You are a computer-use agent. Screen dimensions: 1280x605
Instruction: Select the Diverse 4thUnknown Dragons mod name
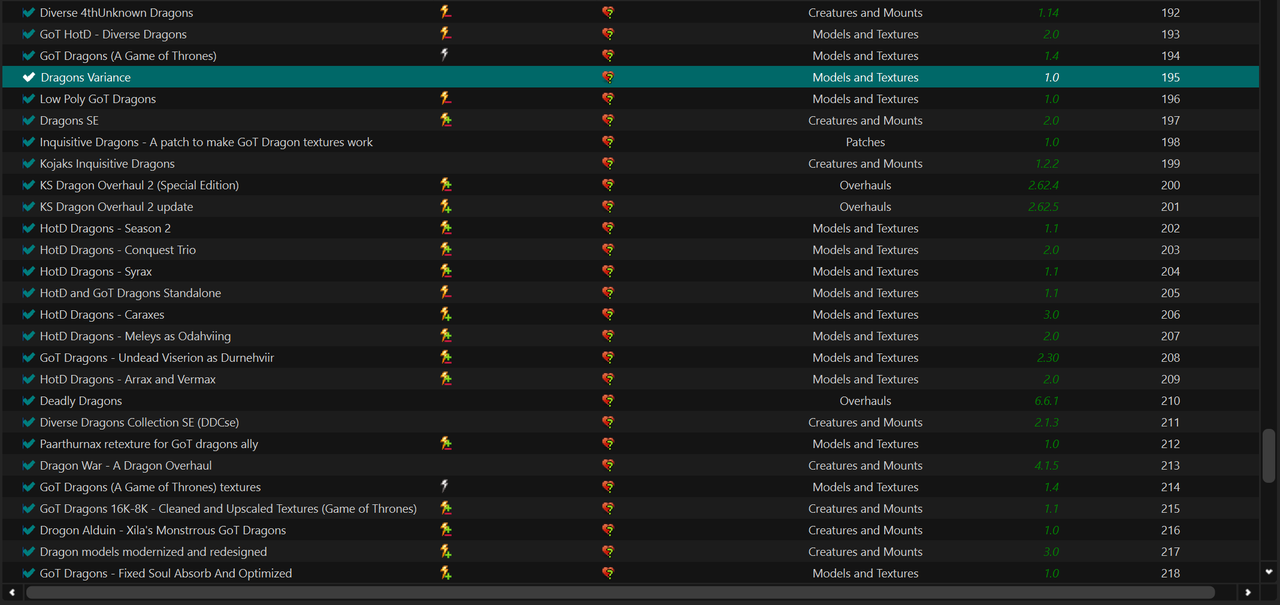pyautogui.click(x=116, y=13)
